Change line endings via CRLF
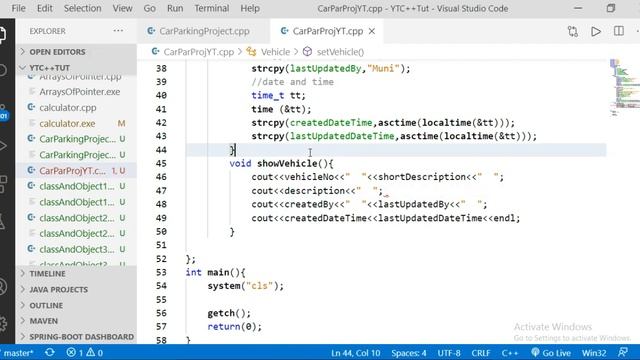This screenshot has width=640, height=360. tap(481, 353)
